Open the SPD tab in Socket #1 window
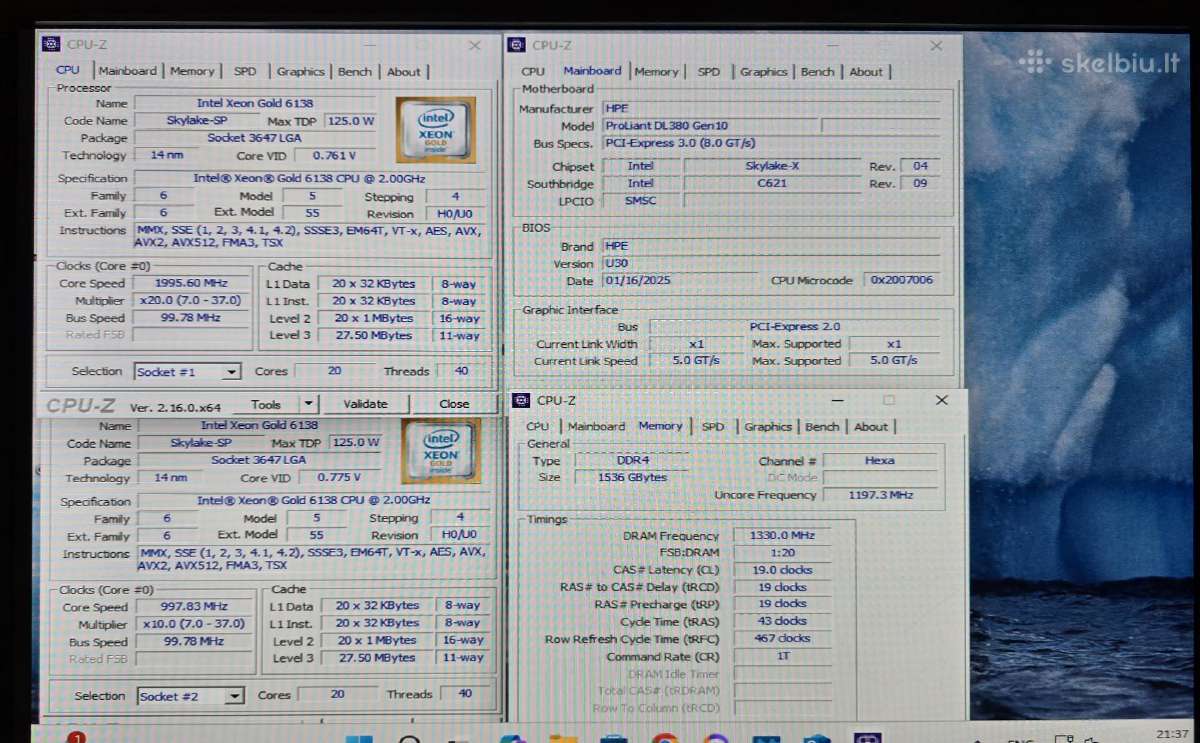Screen dimensions: 1200x743 245,71
